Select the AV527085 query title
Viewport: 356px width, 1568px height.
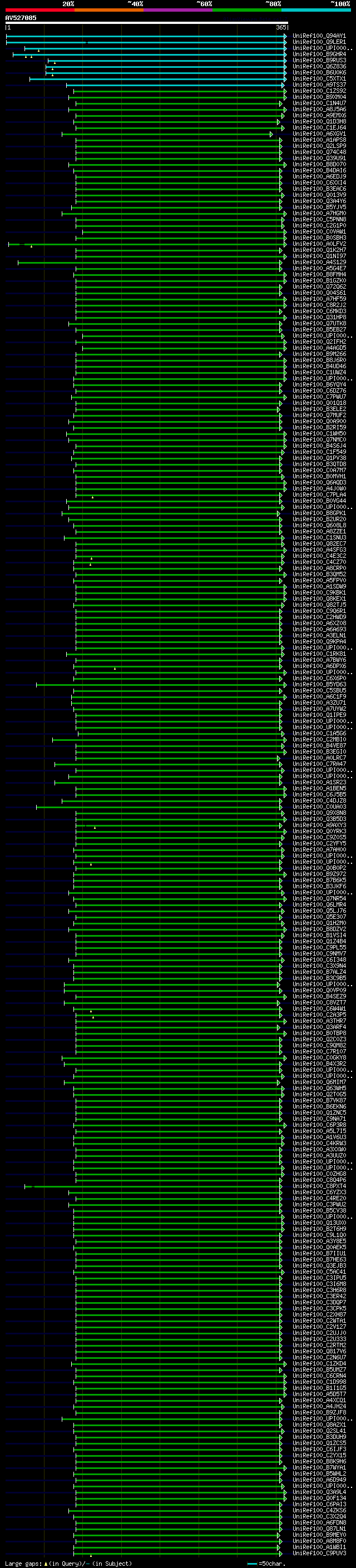coord(21,18)
